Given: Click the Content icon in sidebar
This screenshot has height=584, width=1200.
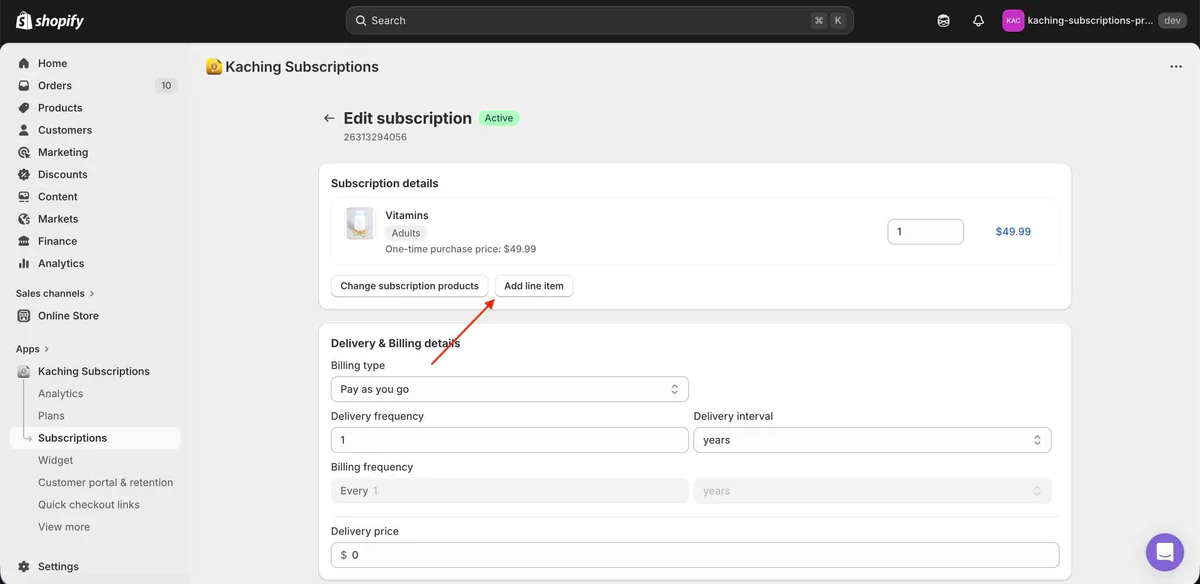Looking at the screenshot, I should pos(24,197).
